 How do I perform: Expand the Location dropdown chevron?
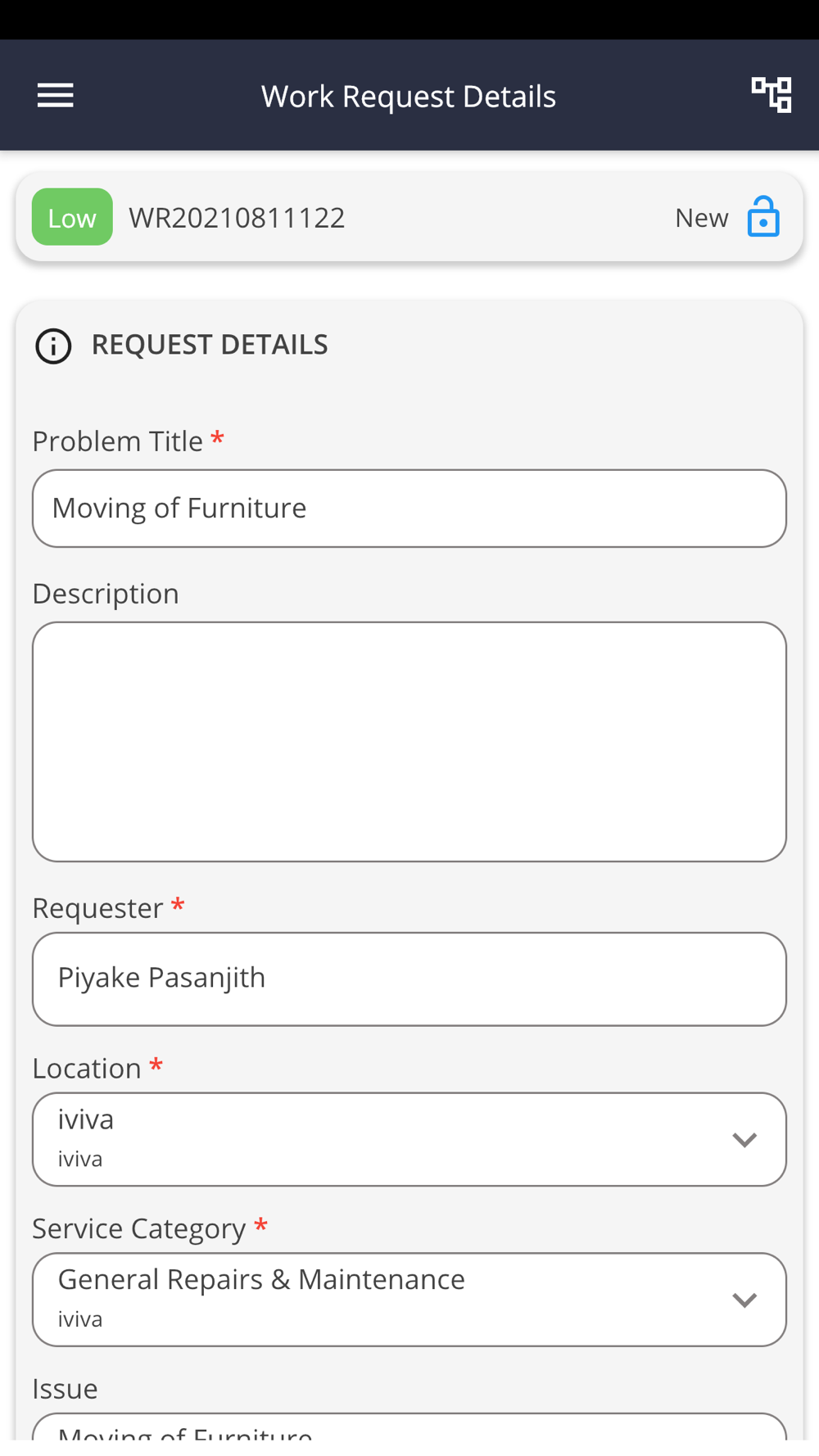click(744, 1139)
